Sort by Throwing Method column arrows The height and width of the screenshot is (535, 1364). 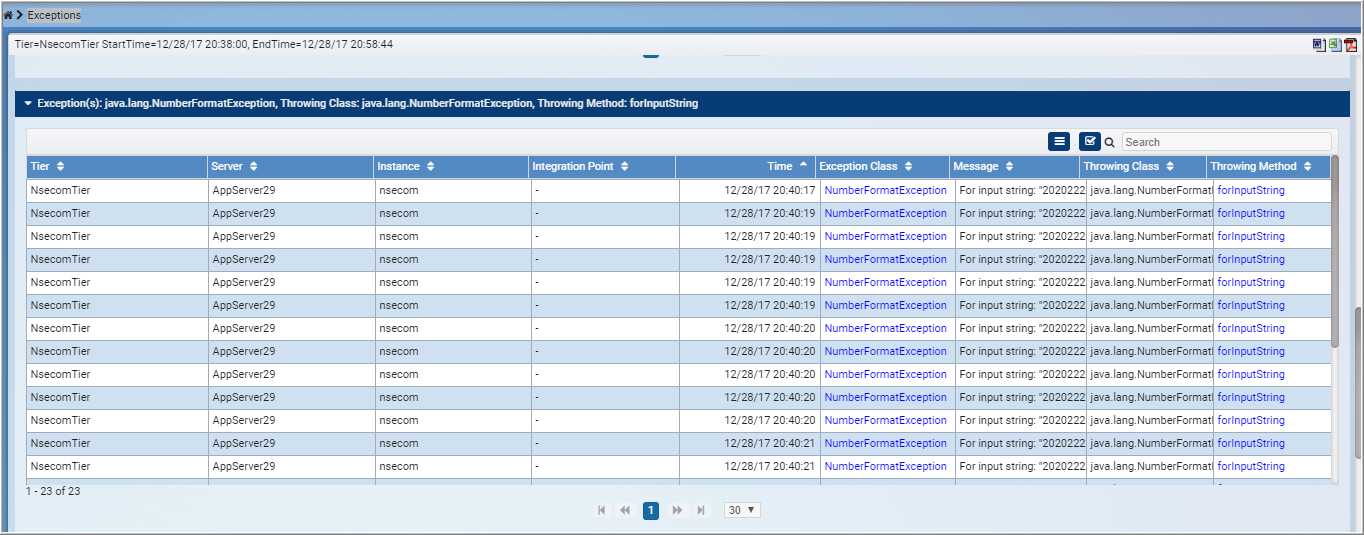coord(1306,166)
